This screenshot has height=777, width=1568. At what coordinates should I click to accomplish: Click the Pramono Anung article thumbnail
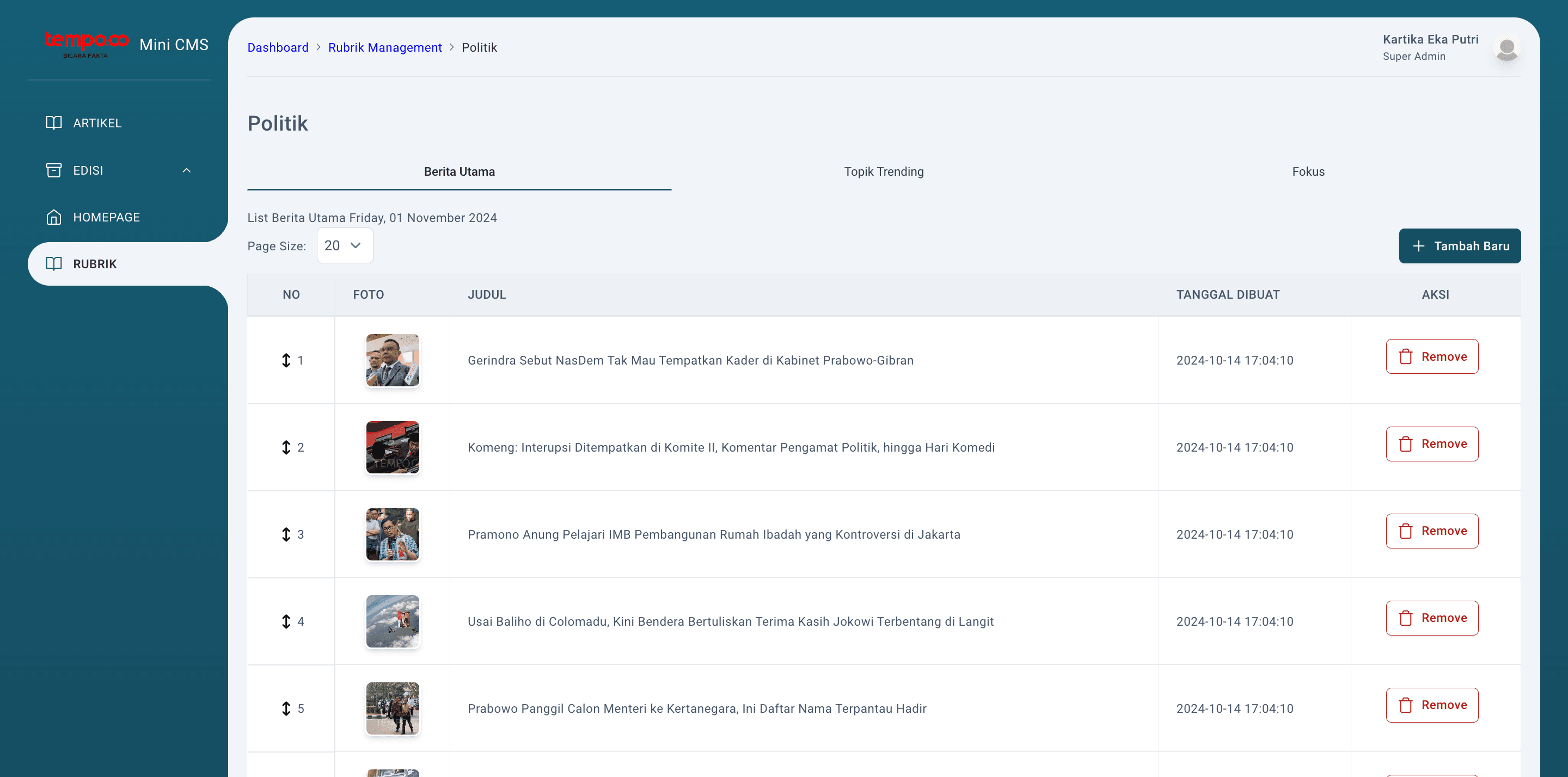pyautogui.click(x=393, y=534)
